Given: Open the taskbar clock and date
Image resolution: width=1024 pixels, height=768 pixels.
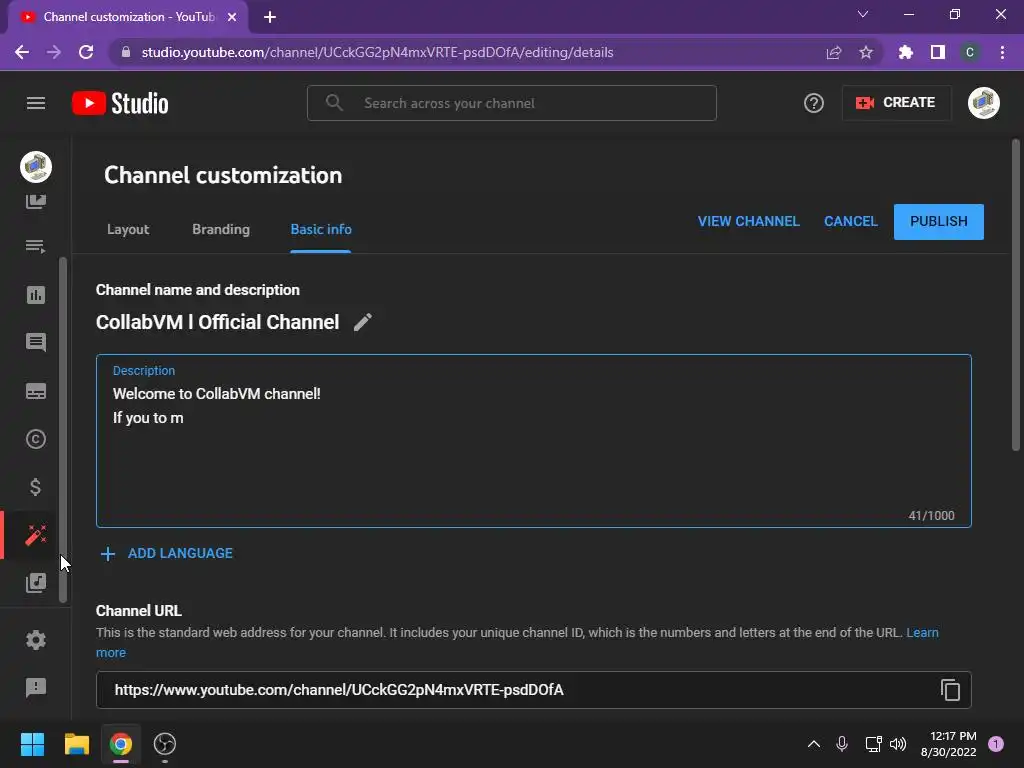Looking at the screenshot, I should 949,744.
